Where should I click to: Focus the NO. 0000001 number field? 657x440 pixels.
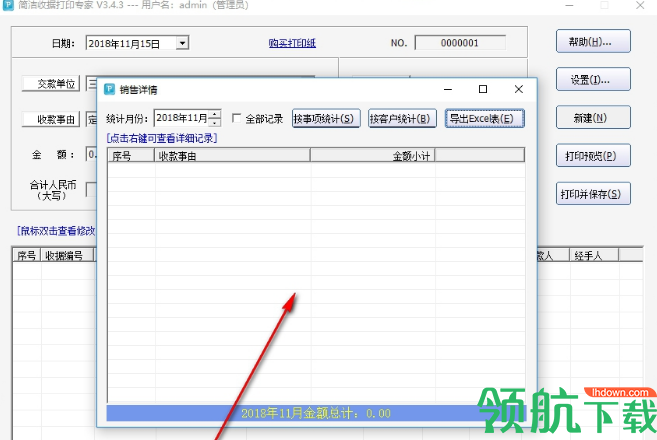point(460,43)
